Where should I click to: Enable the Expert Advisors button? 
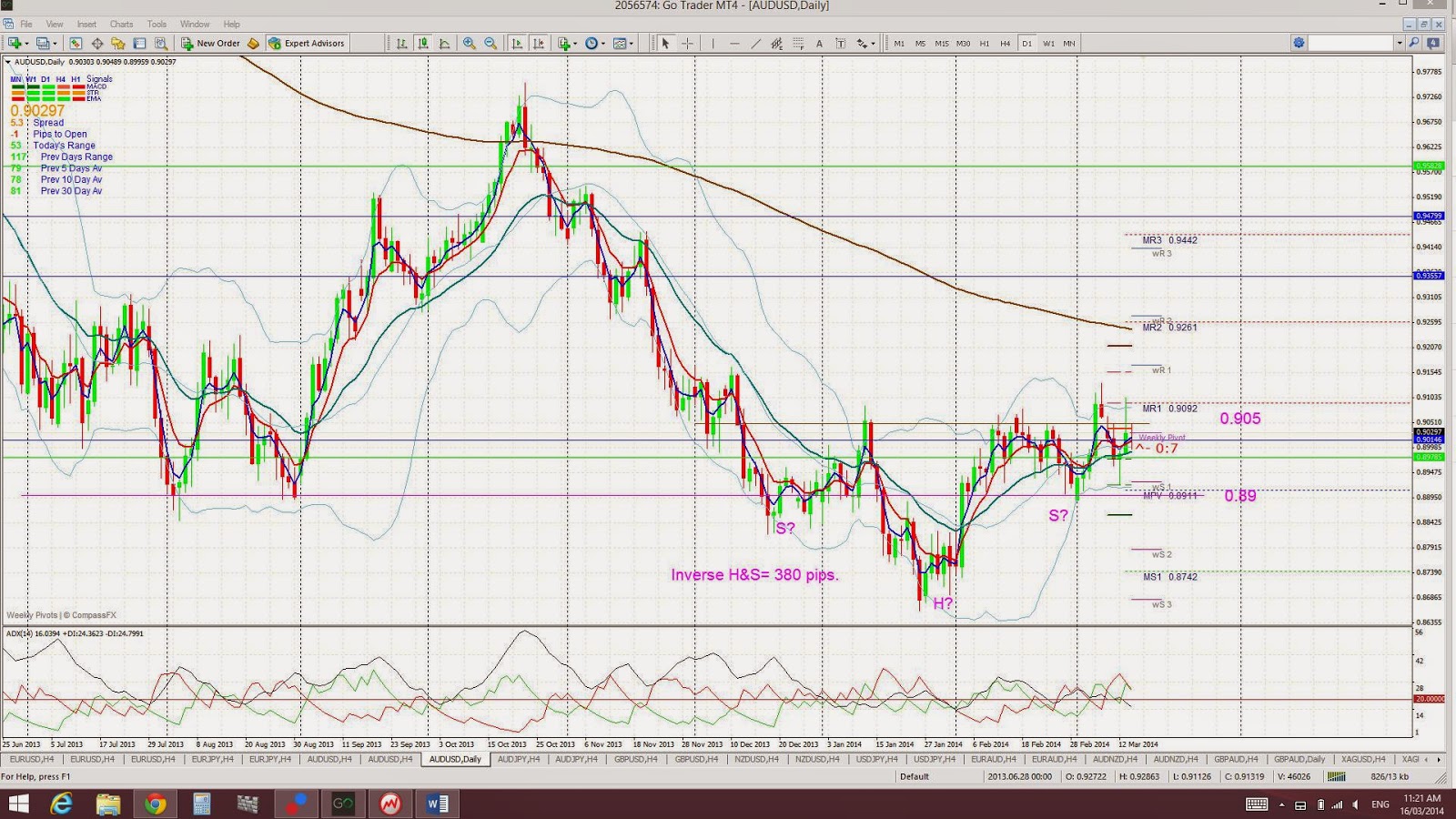click(x=307, y=43)
